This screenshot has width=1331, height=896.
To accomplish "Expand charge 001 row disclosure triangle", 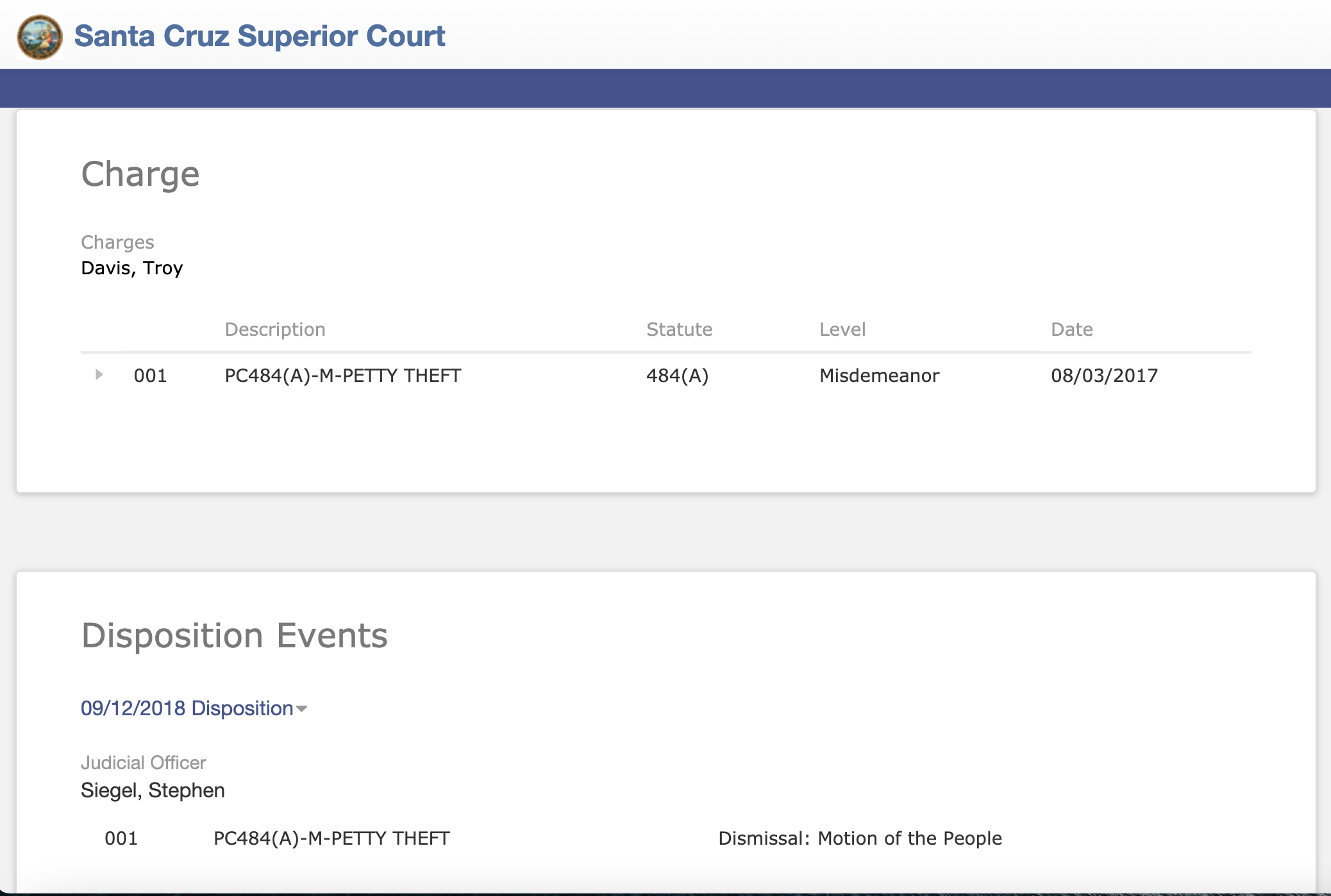I will (x=99, y=375).
